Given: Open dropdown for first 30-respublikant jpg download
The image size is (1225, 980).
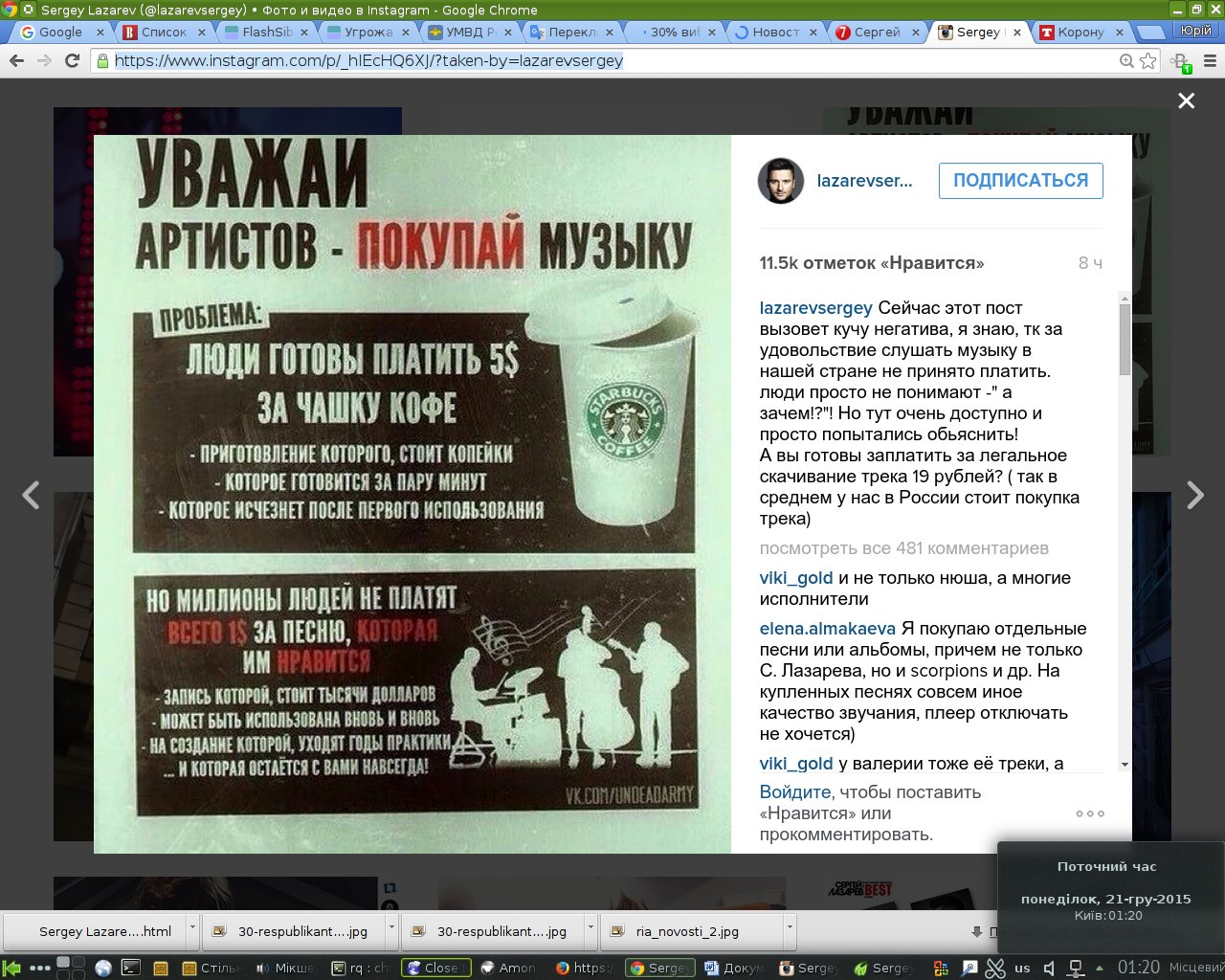Looking at the screenshot, I should [x=391, y=929].
